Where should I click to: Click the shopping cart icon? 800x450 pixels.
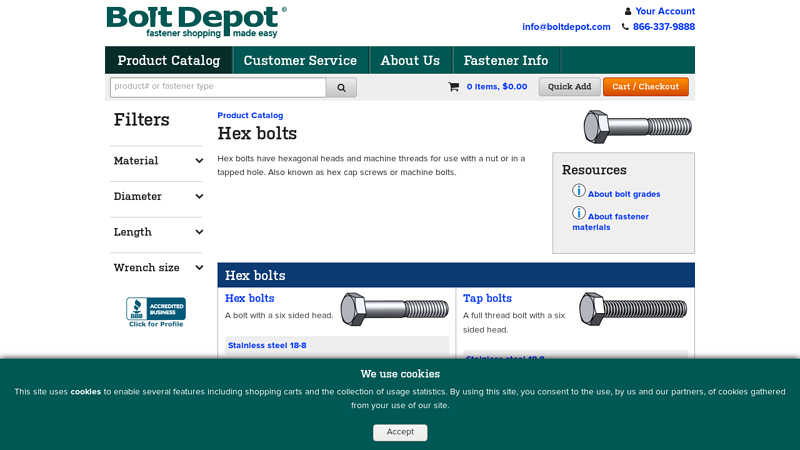pos(454,87)
